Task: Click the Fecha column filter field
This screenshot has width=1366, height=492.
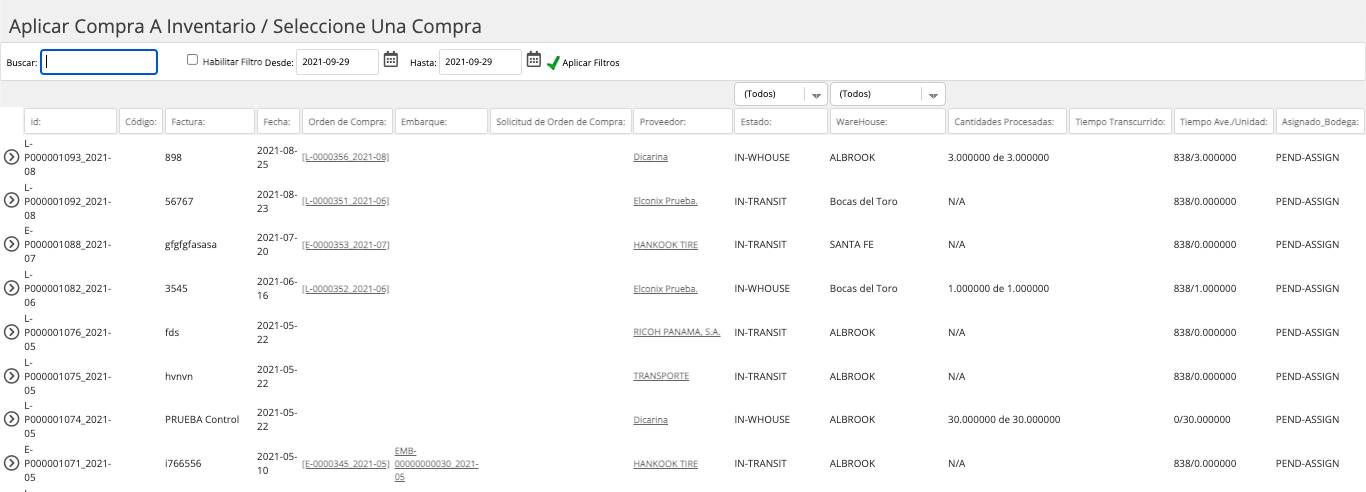Action: (x=278, y=121)
